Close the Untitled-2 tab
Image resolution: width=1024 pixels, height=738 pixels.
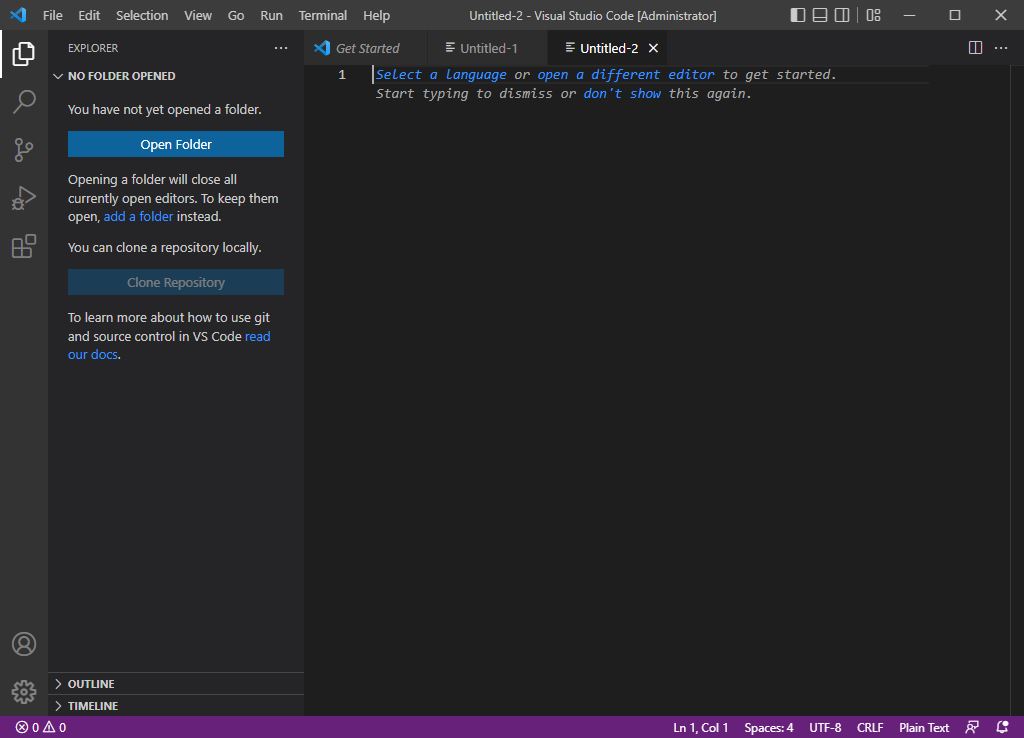[653, 48]
